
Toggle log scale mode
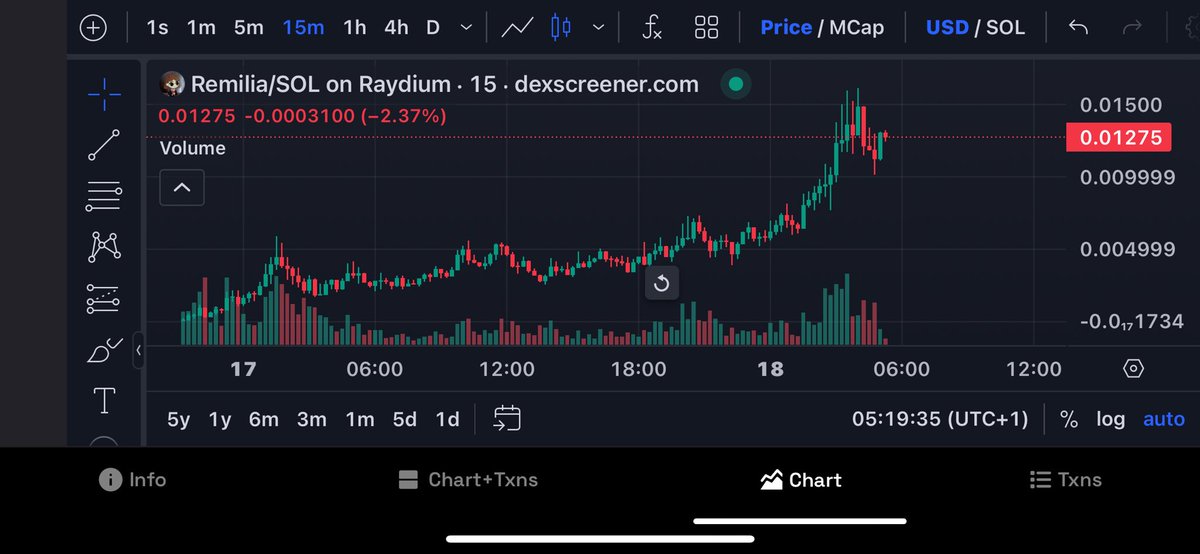(x=1110, y=419)
